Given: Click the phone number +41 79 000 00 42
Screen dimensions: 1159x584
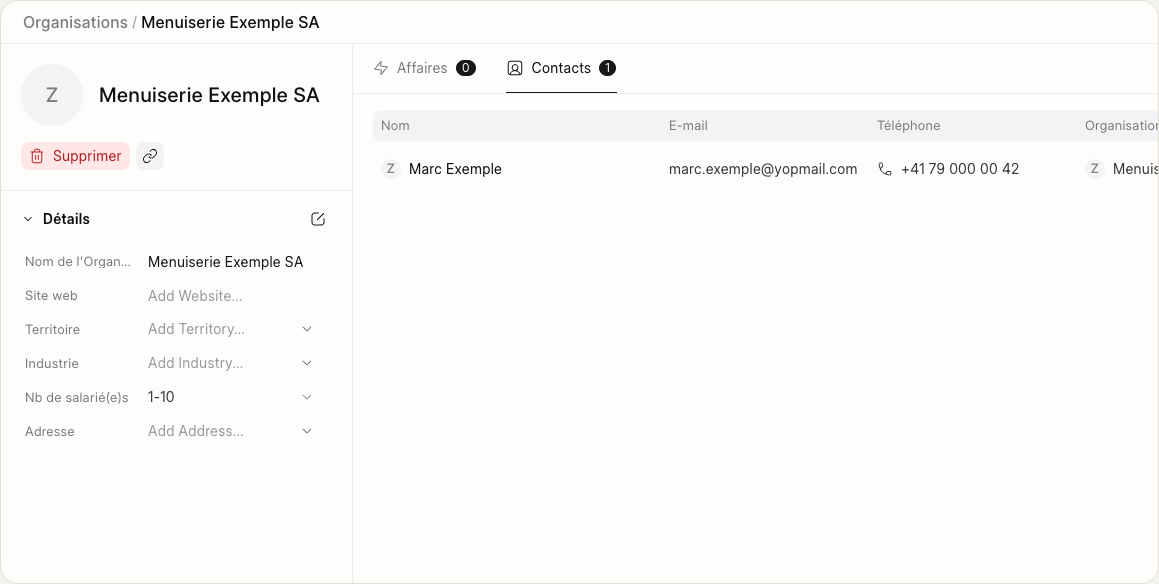Looking at the screenshot, I should click(x=960, y=169).
